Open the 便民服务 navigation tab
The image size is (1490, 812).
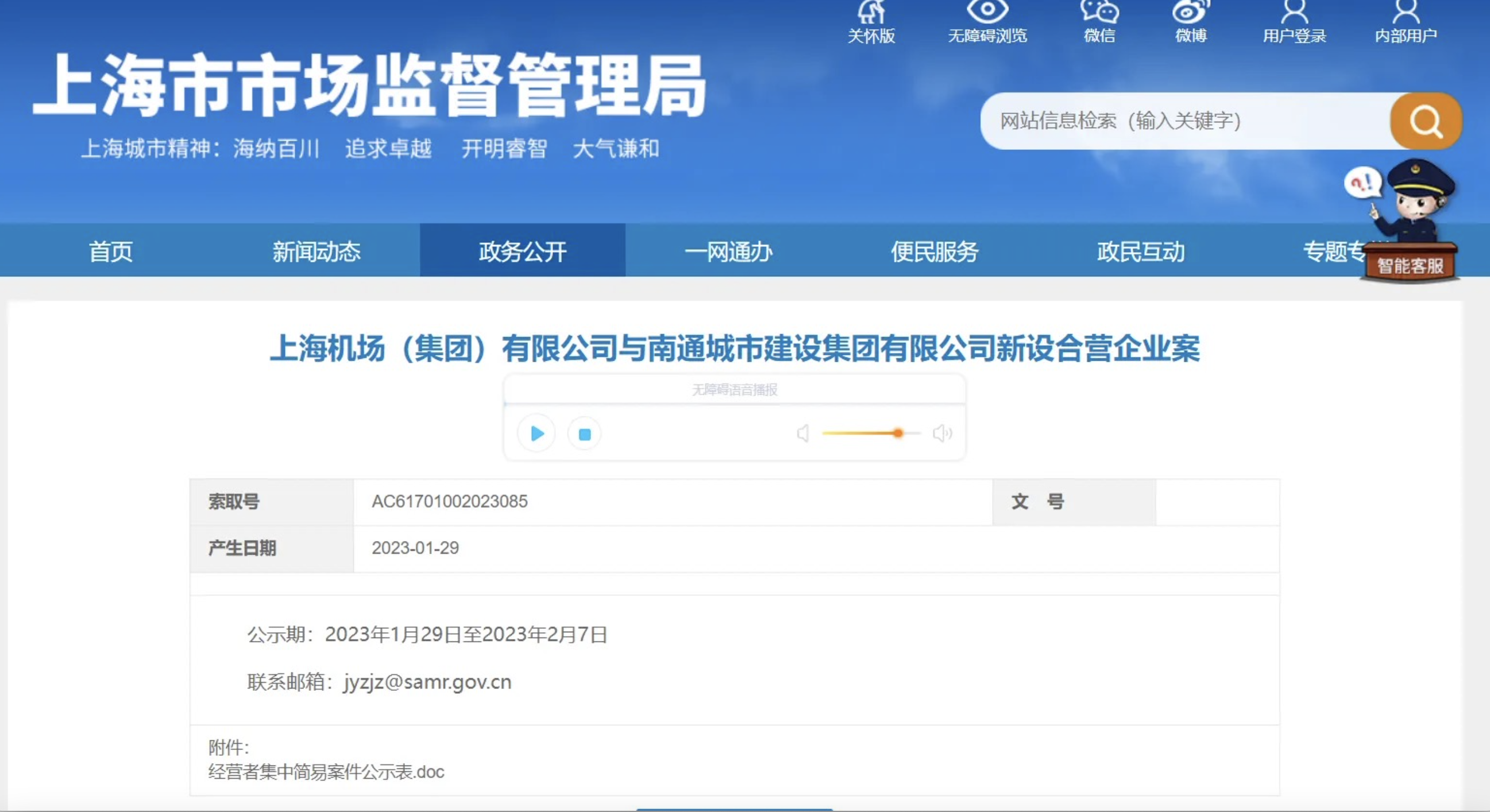[x=934, y=252]
